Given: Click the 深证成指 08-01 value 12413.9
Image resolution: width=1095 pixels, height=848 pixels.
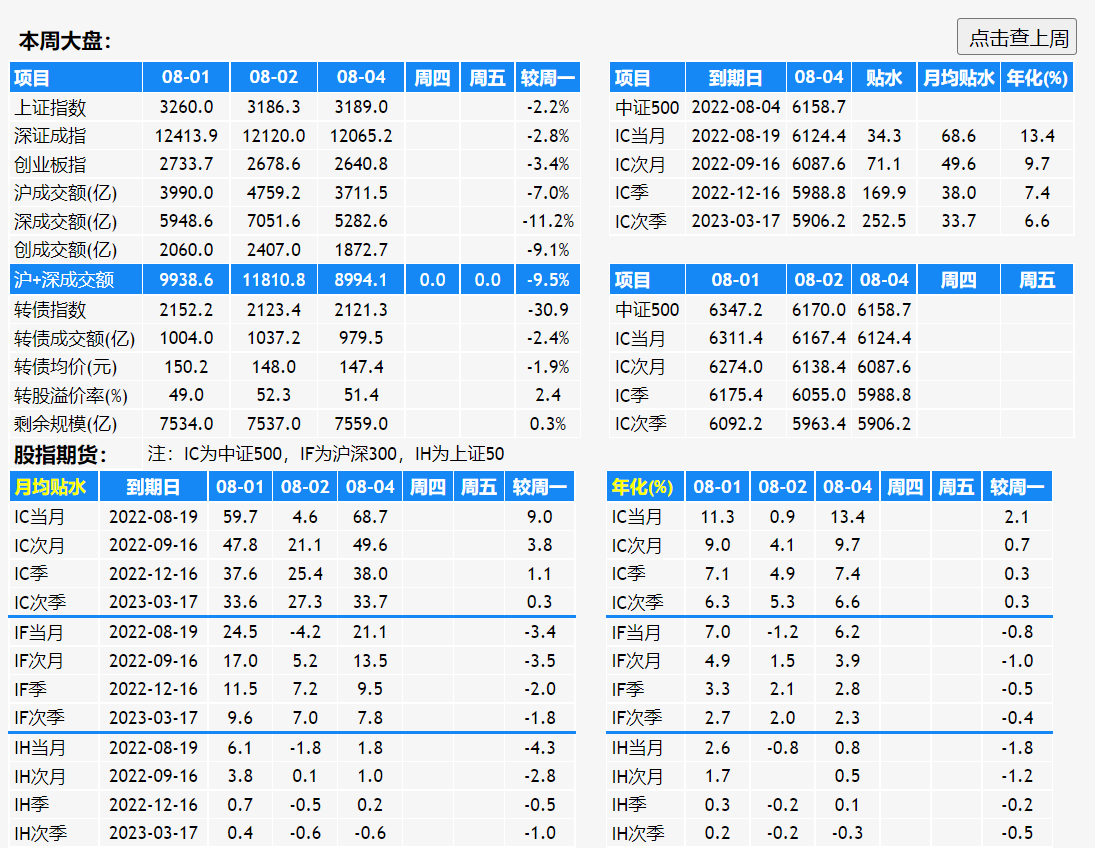Looking at the screenshot, I should (186, 136).
